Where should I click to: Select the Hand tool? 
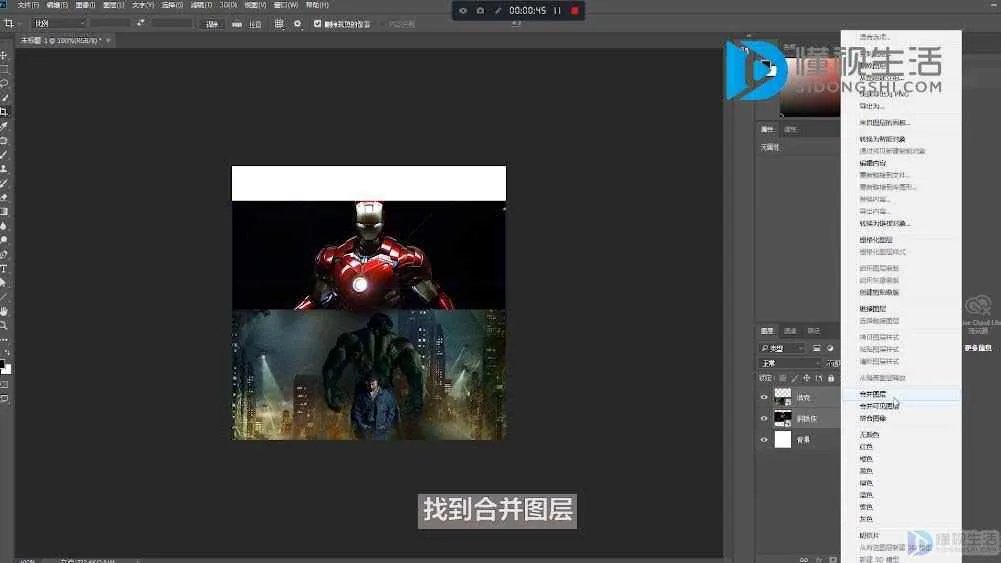coord(4,311)
